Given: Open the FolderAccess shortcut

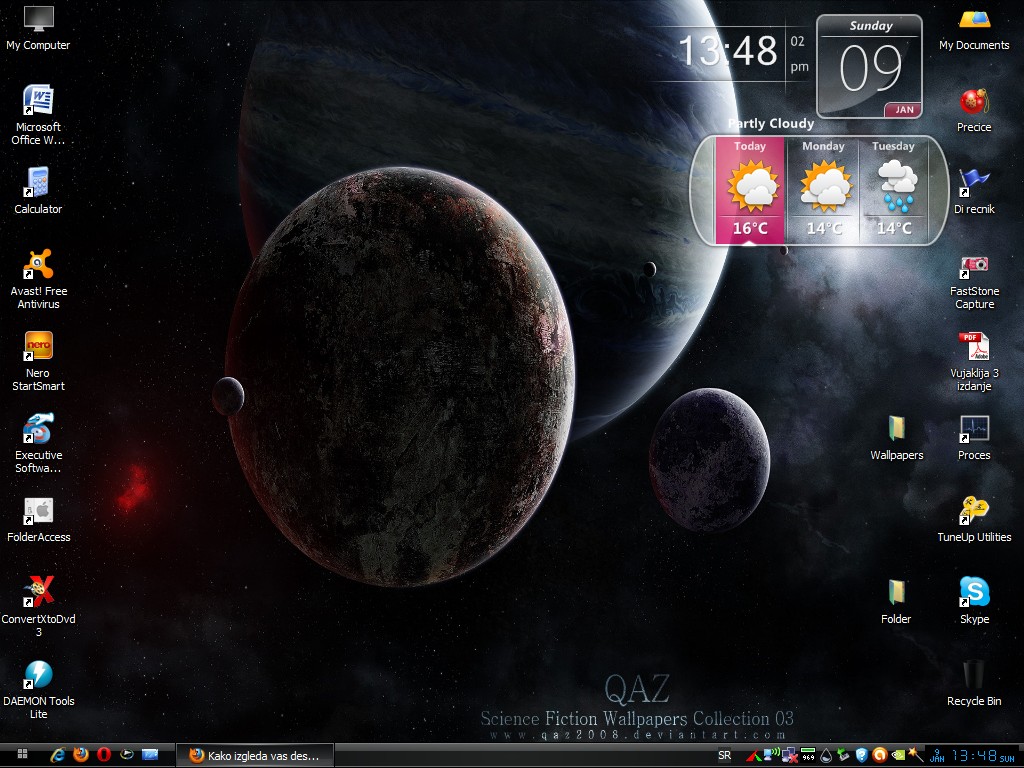Looking at the screenshot, I should 38,520.
